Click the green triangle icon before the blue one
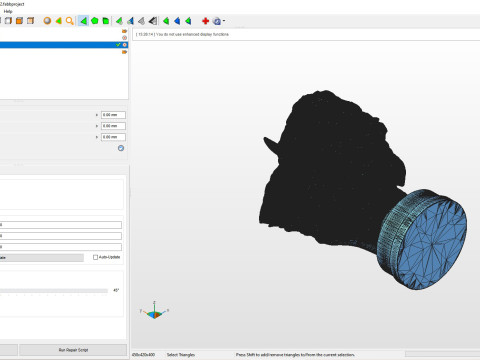 click(166, 21)
